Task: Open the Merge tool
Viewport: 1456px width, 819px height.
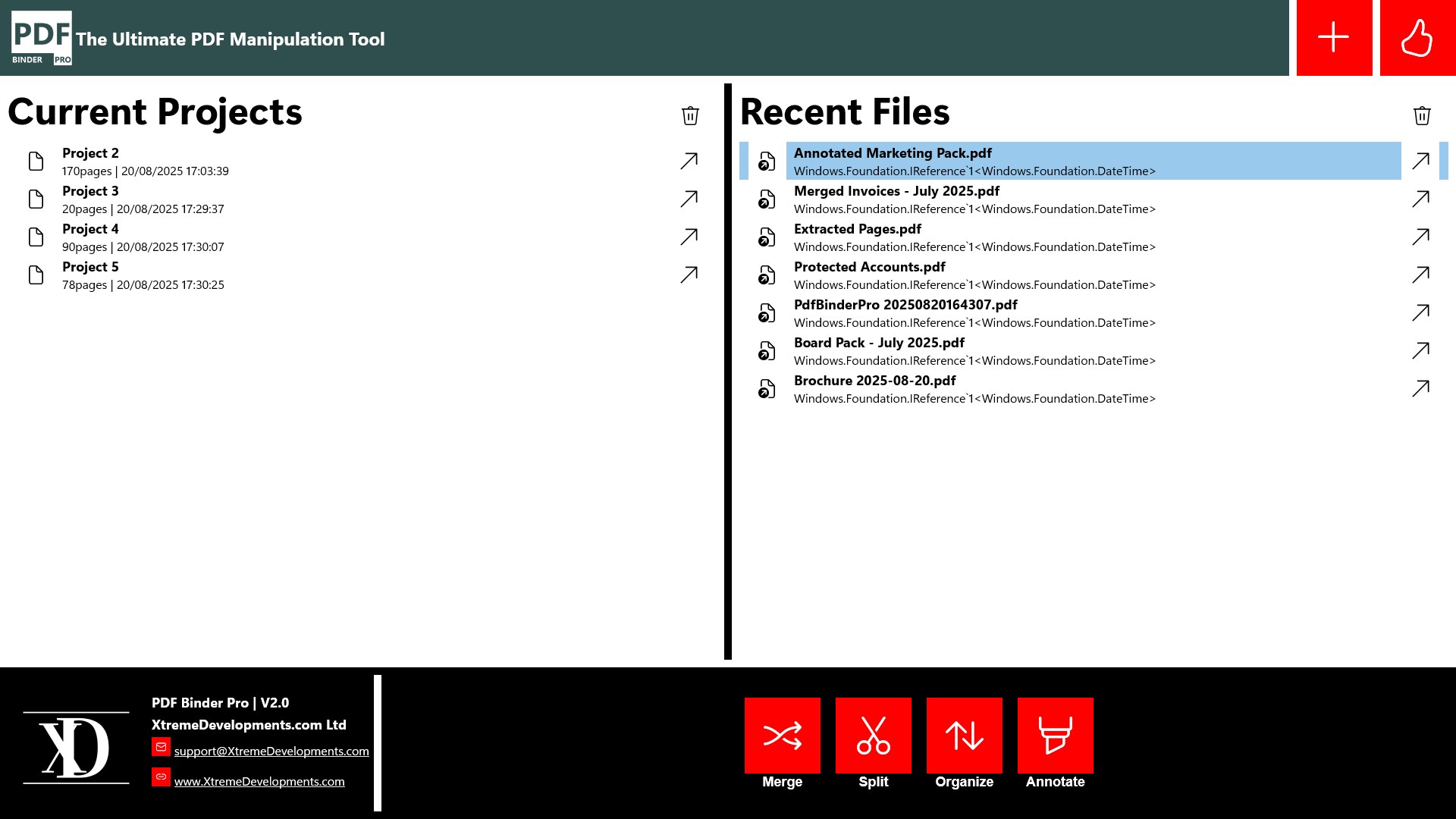Action: (782, 735)
